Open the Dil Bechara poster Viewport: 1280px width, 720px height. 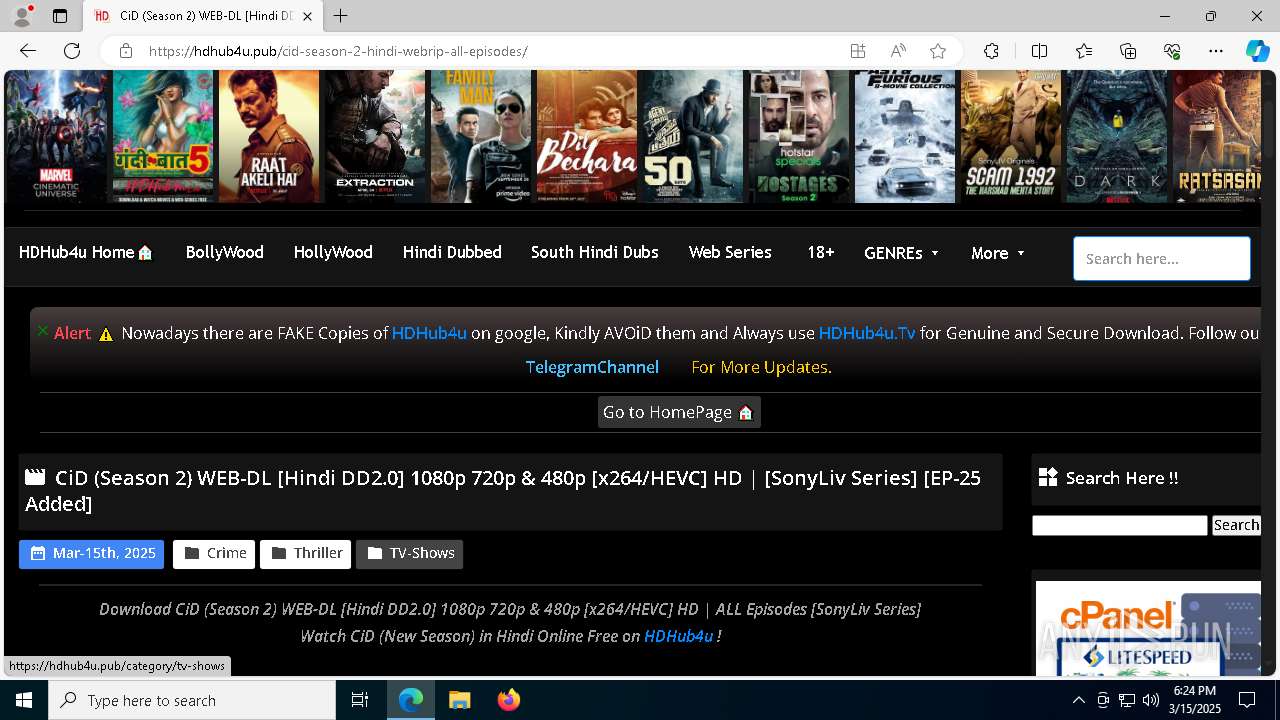pyautogui.click(x=587, y=137)
